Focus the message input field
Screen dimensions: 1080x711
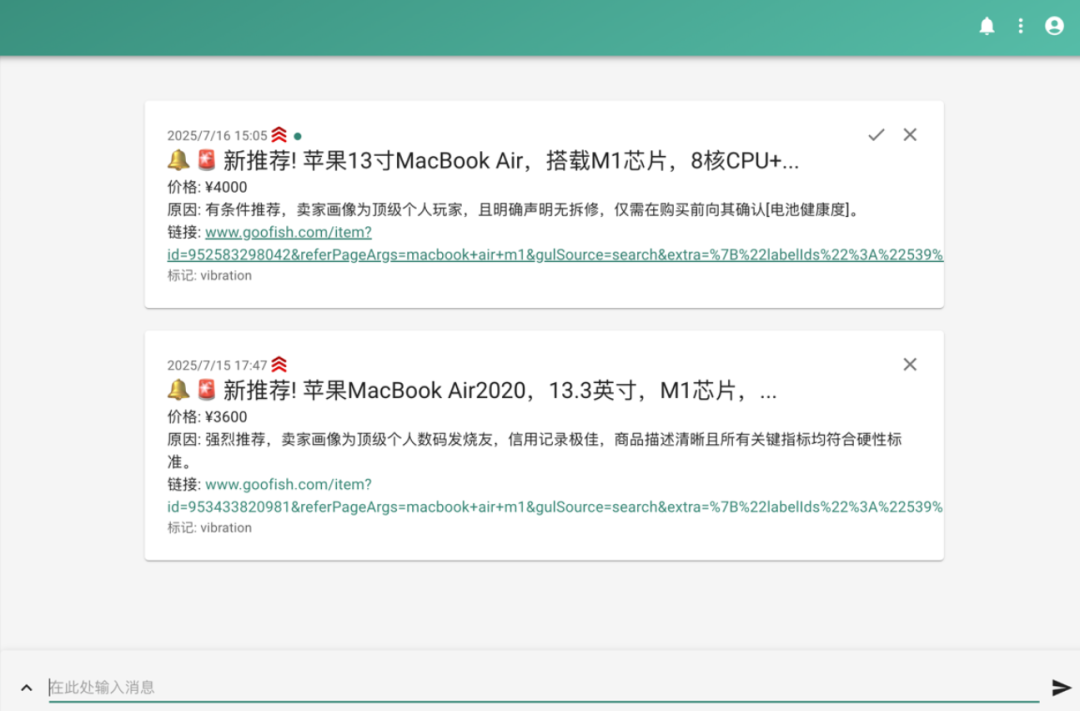(x=543, y=687)
